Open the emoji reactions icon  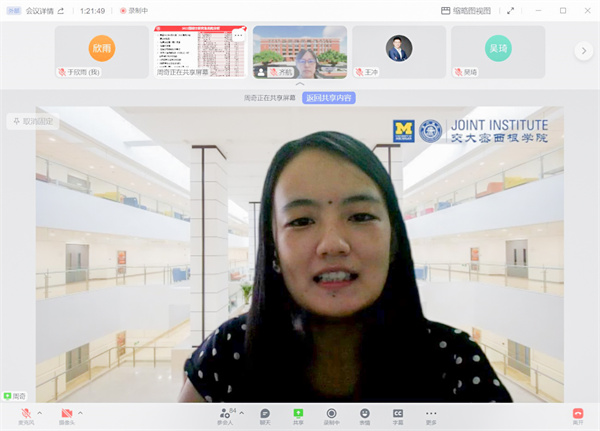(x=365, y=414)
